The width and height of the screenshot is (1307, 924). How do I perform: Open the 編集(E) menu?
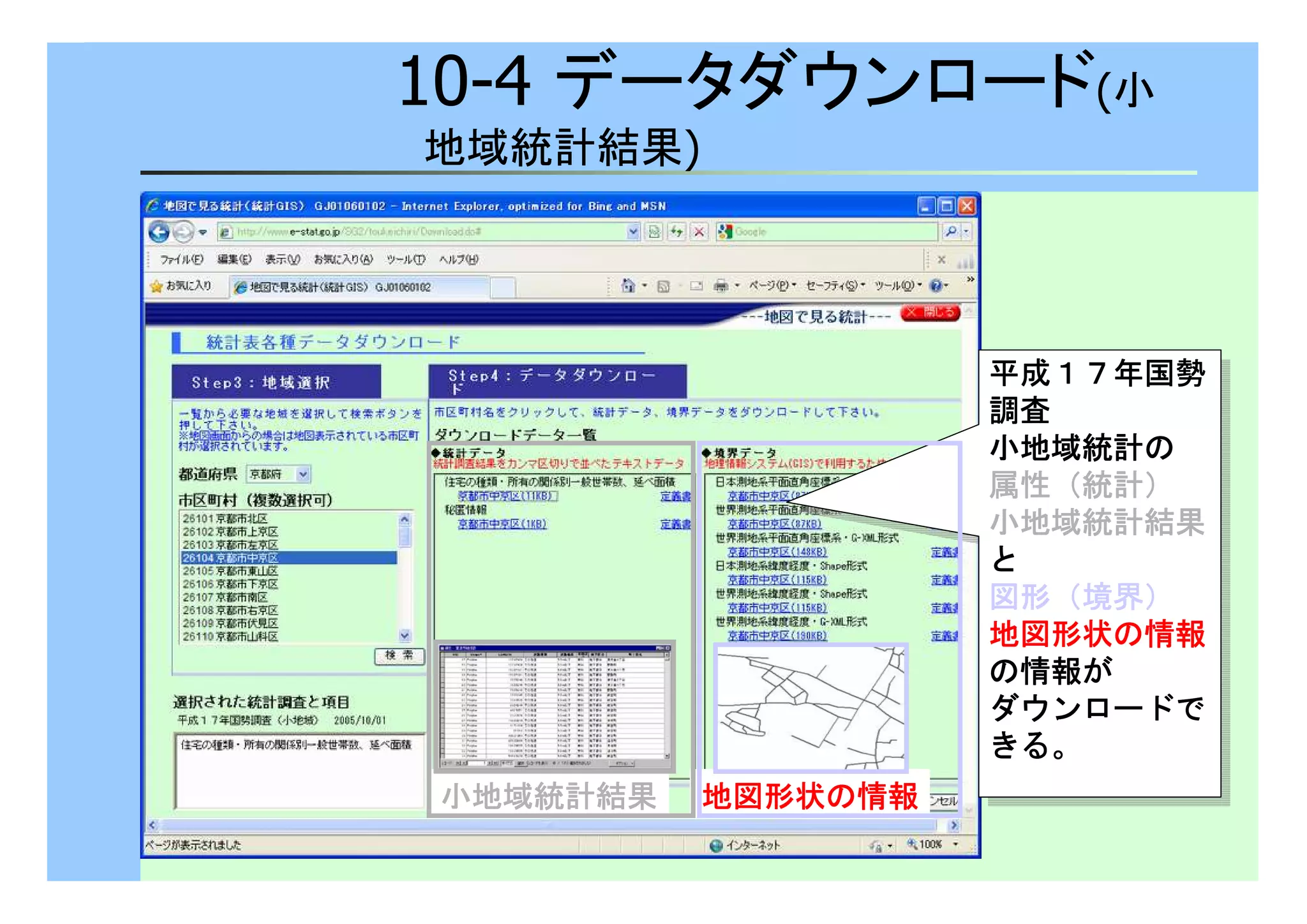(x=234, y=260)
